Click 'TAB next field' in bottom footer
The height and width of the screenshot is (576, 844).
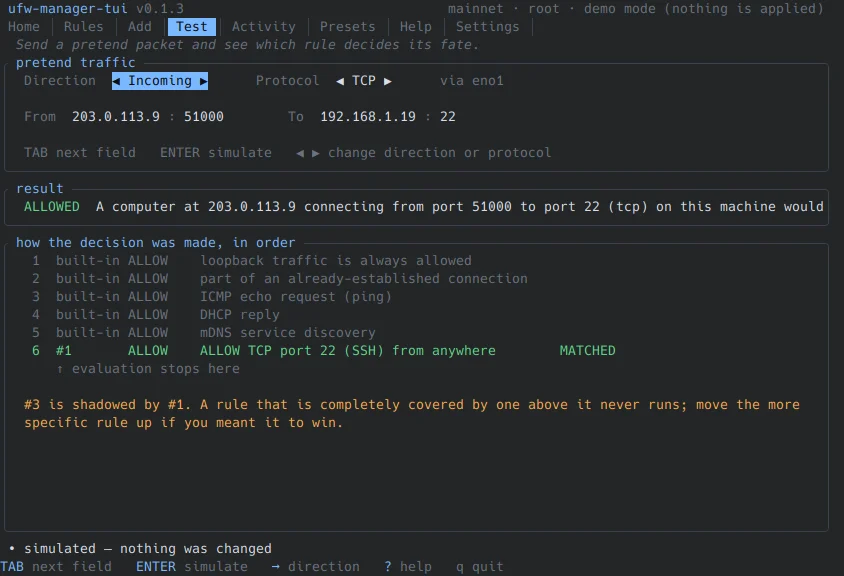click(x=56, y=567)
